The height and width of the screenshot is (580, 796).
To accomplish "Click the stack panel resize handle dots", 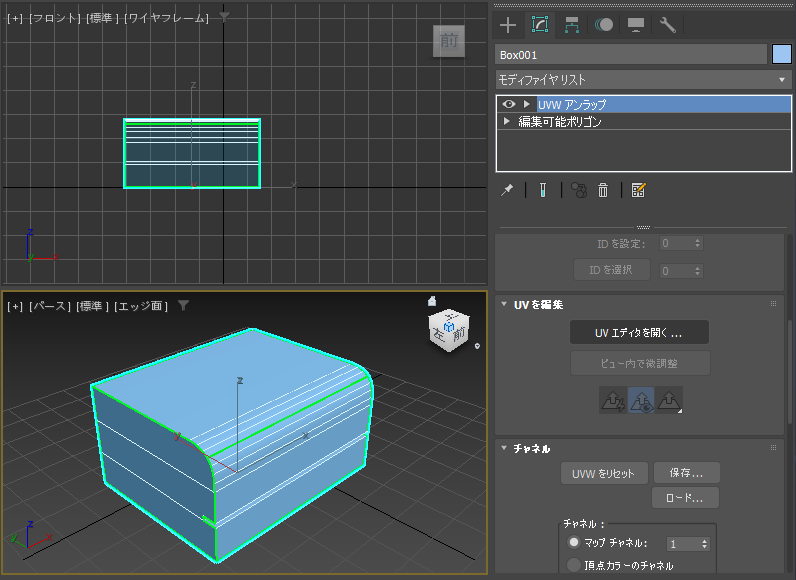I will (643, 227).
